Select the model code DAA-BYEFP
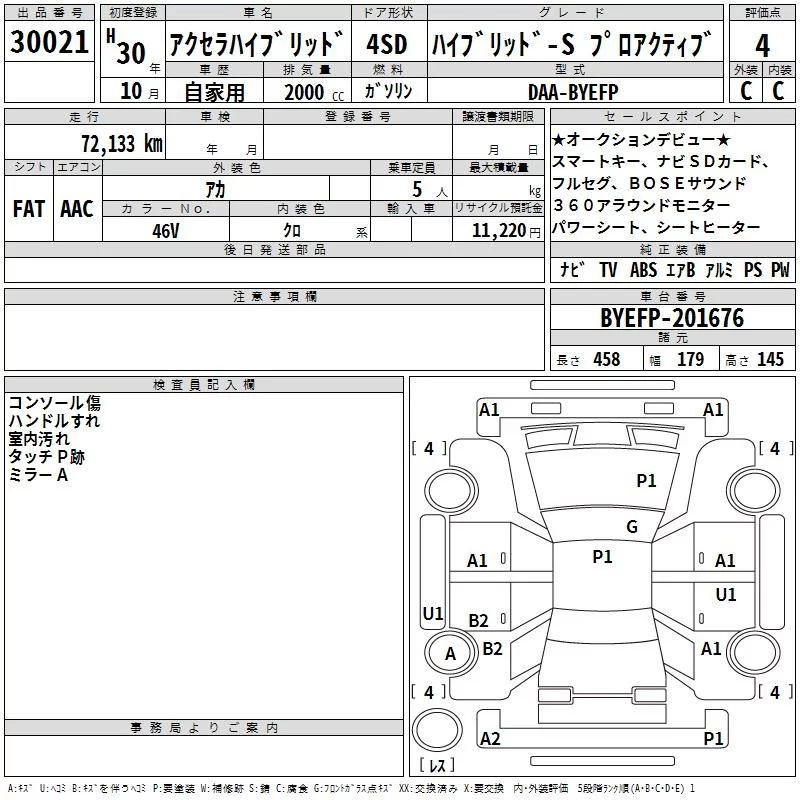The height and width of the screenshot is (800, 800). coord(573,91)
